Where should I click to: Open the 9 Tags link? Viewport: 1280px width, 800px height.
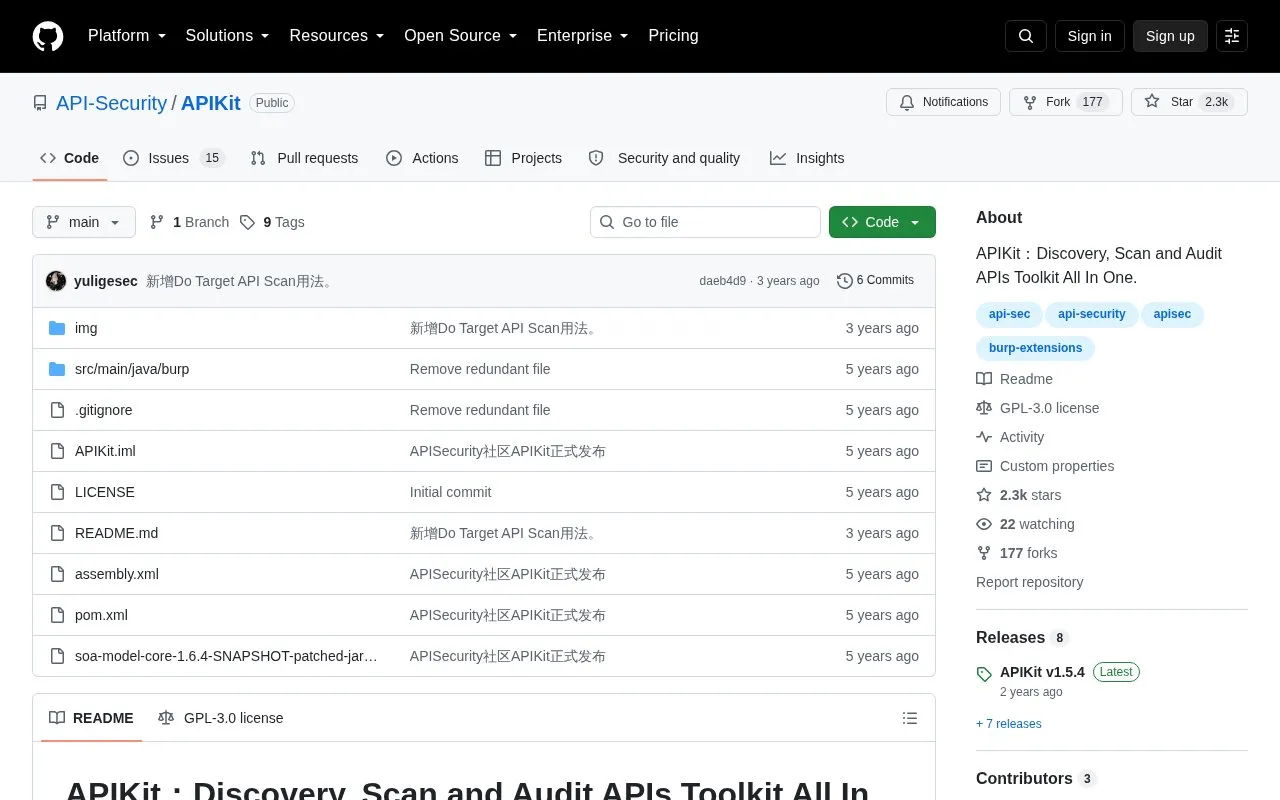[x=272, y=222]
